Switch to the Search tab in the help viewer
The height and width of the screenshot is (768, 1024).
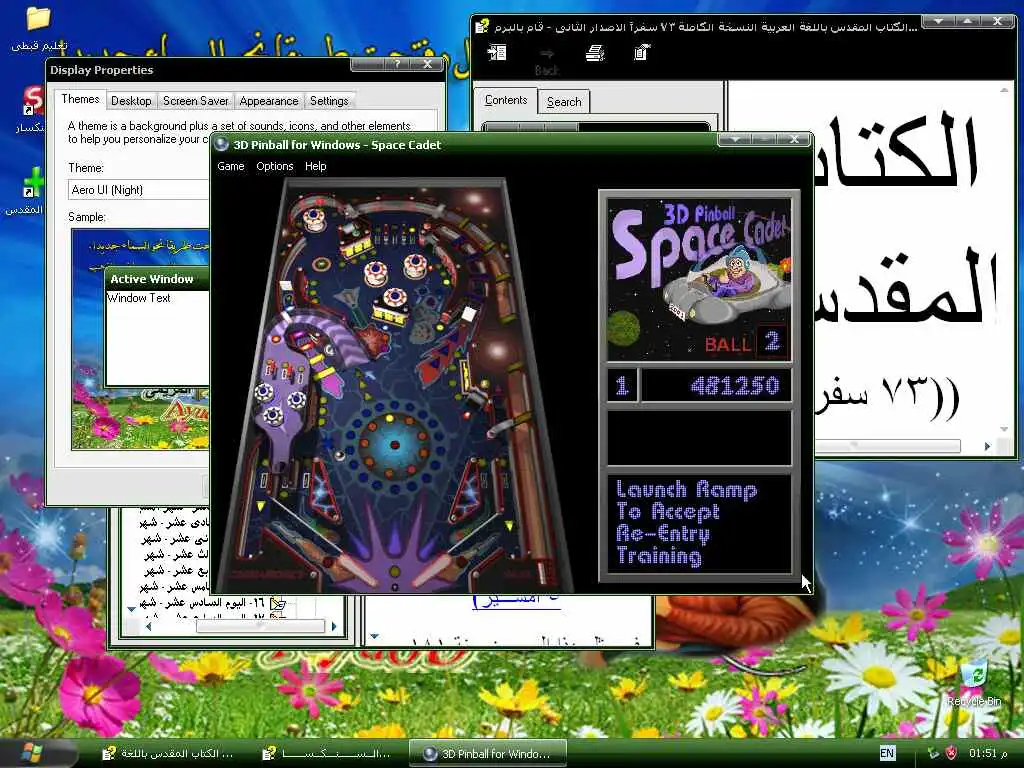tap(564, 102)
